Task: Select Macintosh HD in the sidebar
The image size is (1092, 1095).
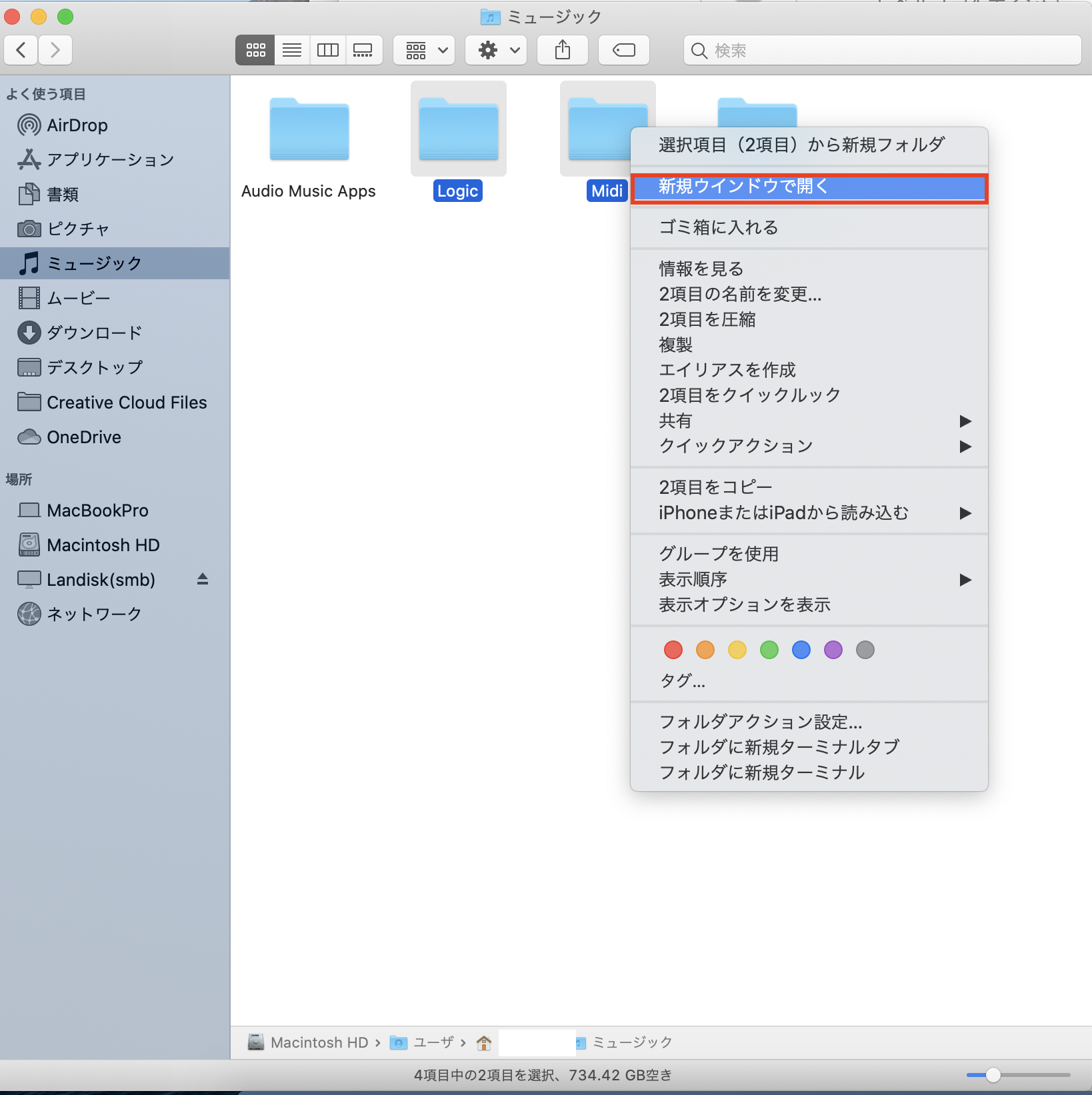Action: pos(115,545)
